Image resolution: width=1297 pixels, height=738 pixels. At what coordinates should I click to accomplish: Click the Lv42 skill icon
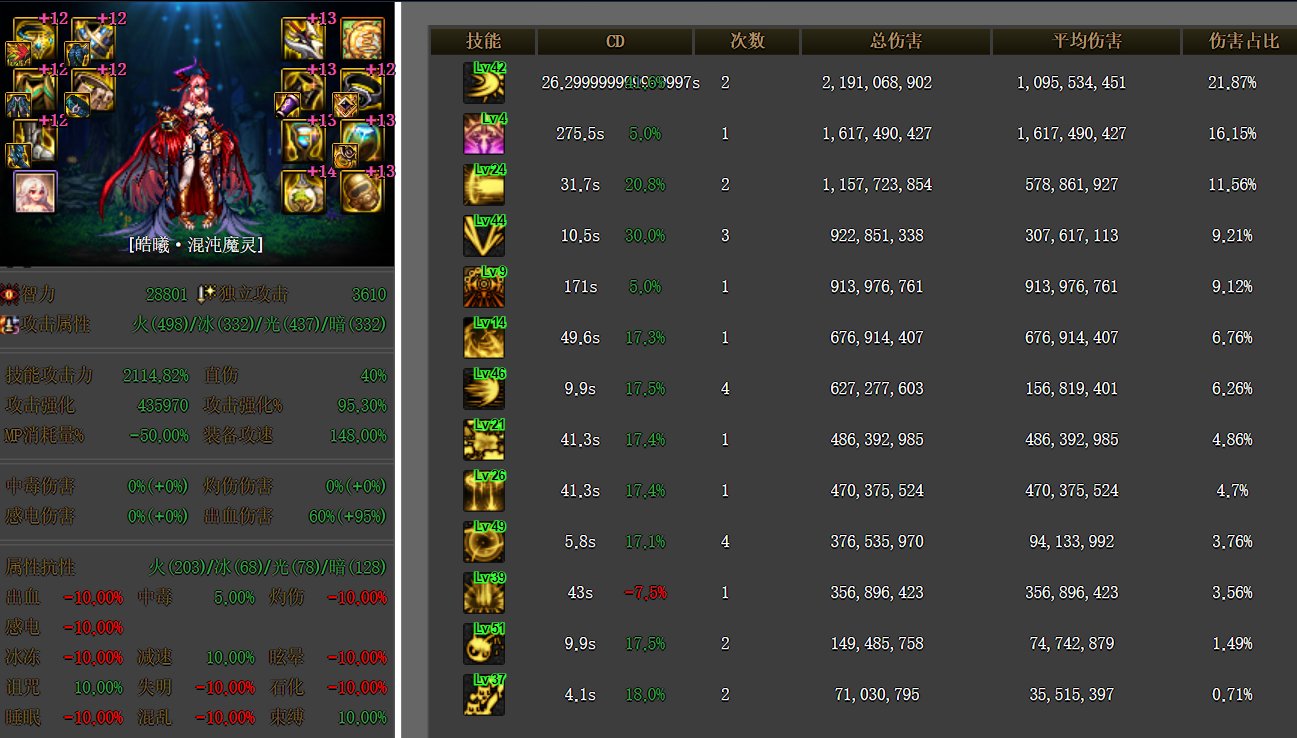coord(484,83)
